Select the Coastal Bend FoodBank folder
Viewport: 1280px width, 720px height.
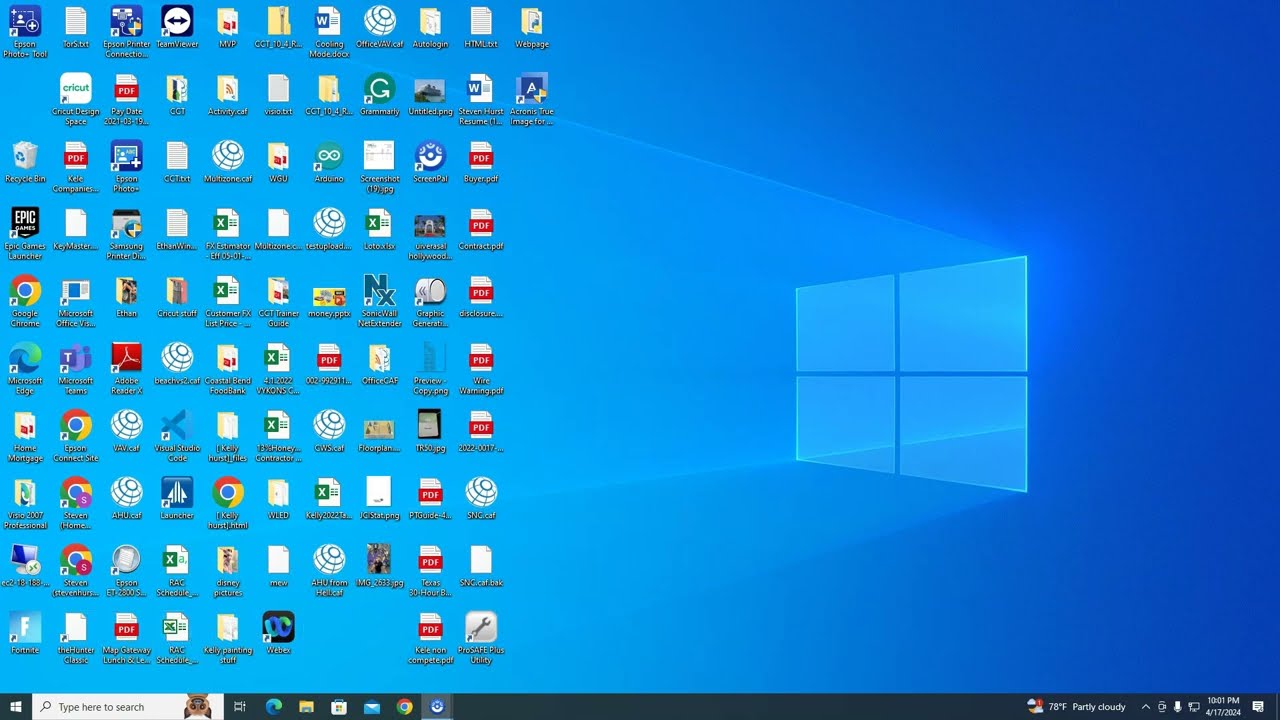coord(228,369)
